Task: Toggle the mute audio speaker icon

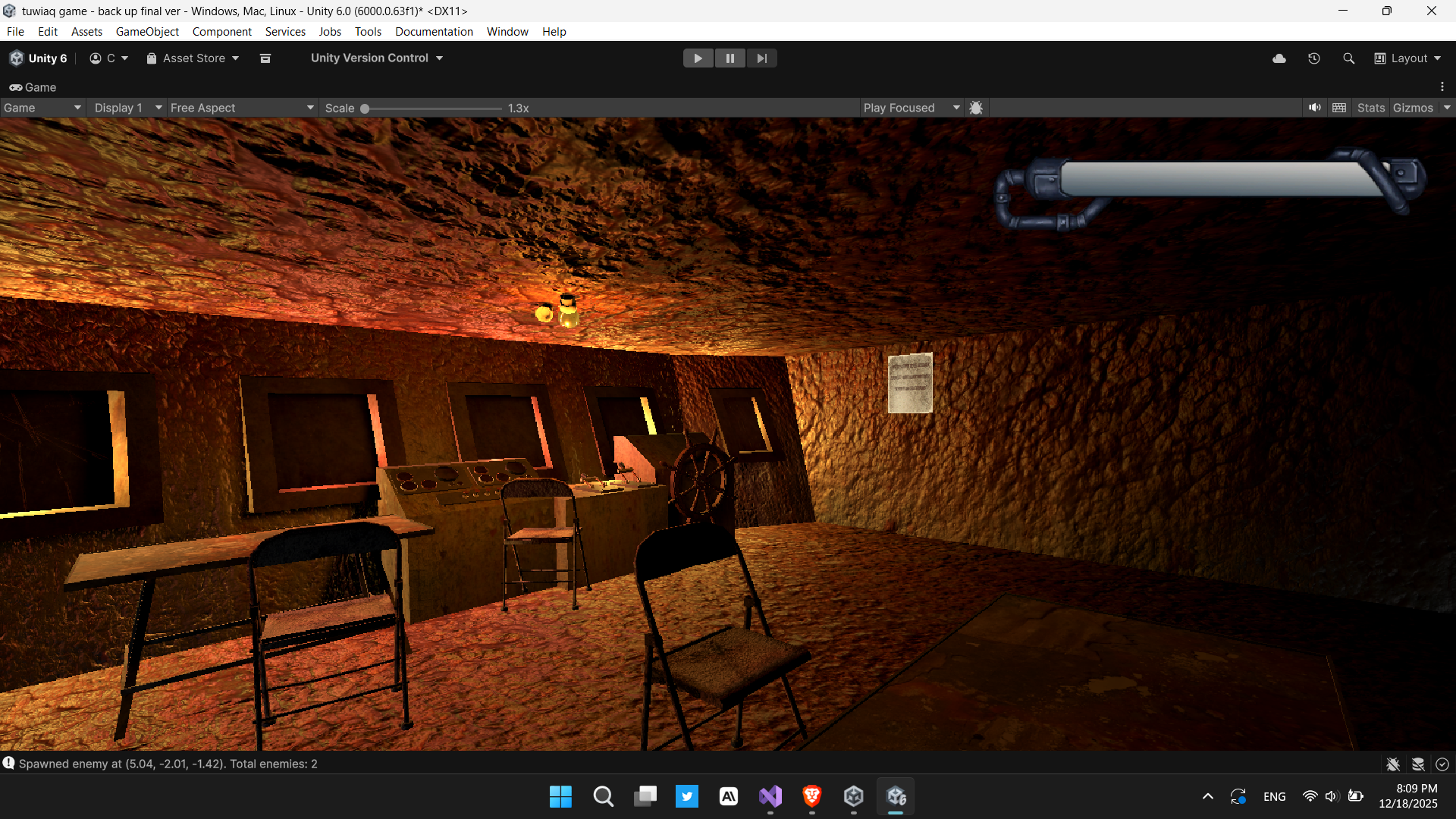Action: [1314, 108]
